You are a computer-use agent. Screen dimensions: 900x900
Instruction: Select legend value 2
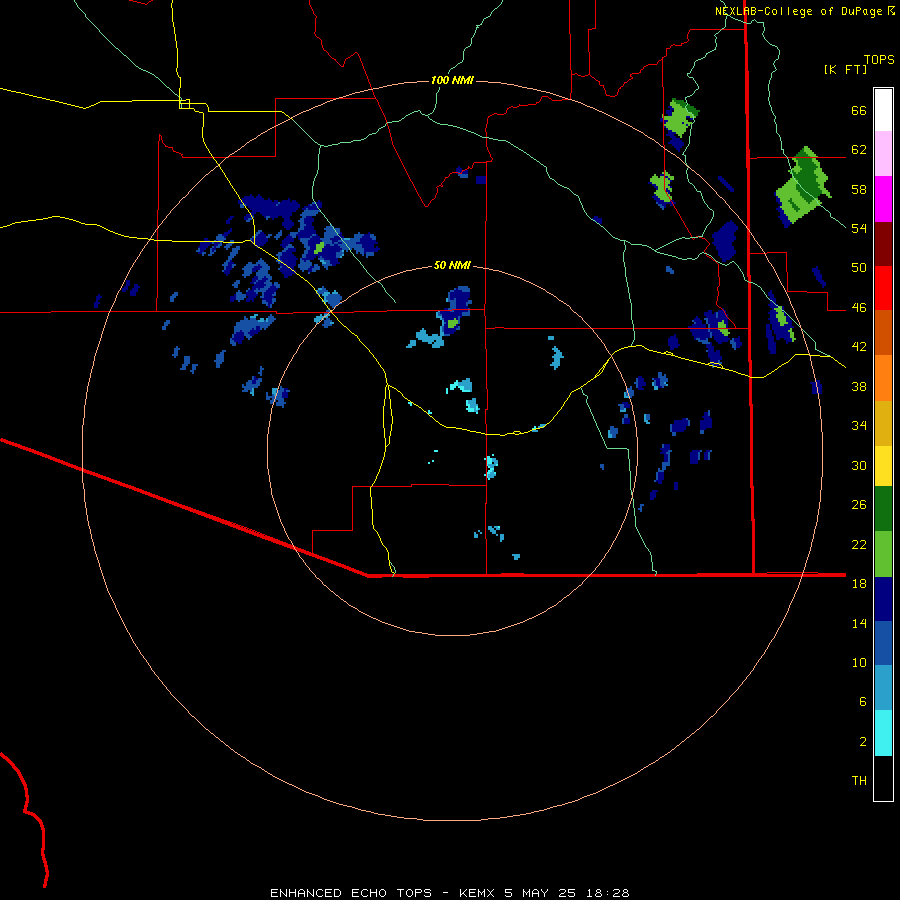pos(863,742)
